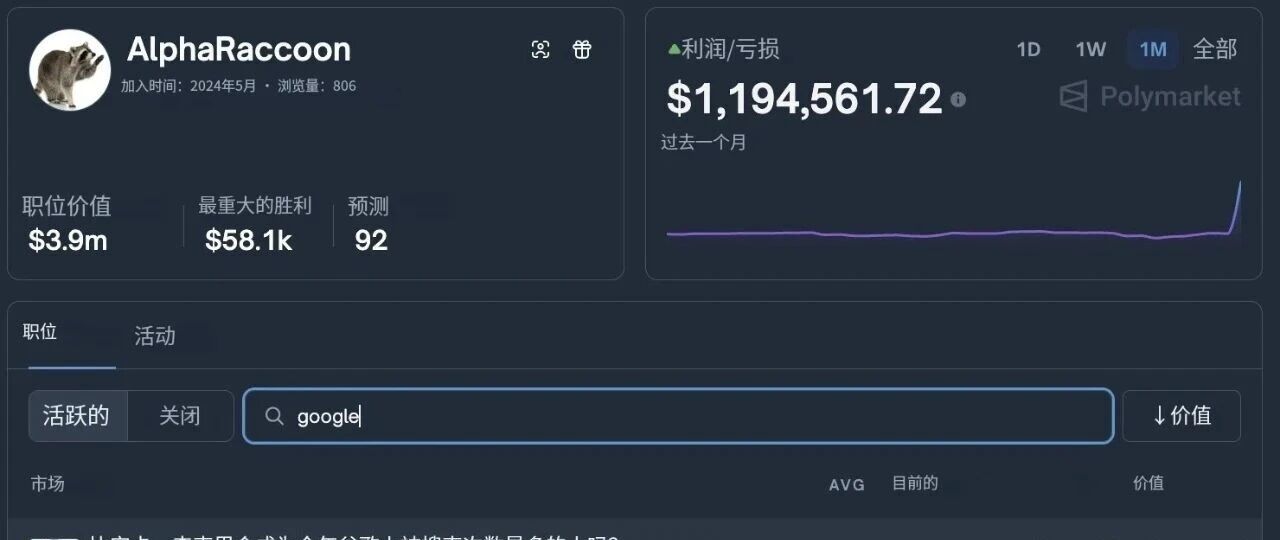
Task: Click the info icon beside $1,194,561.72
Action: [x=958, y=99]
